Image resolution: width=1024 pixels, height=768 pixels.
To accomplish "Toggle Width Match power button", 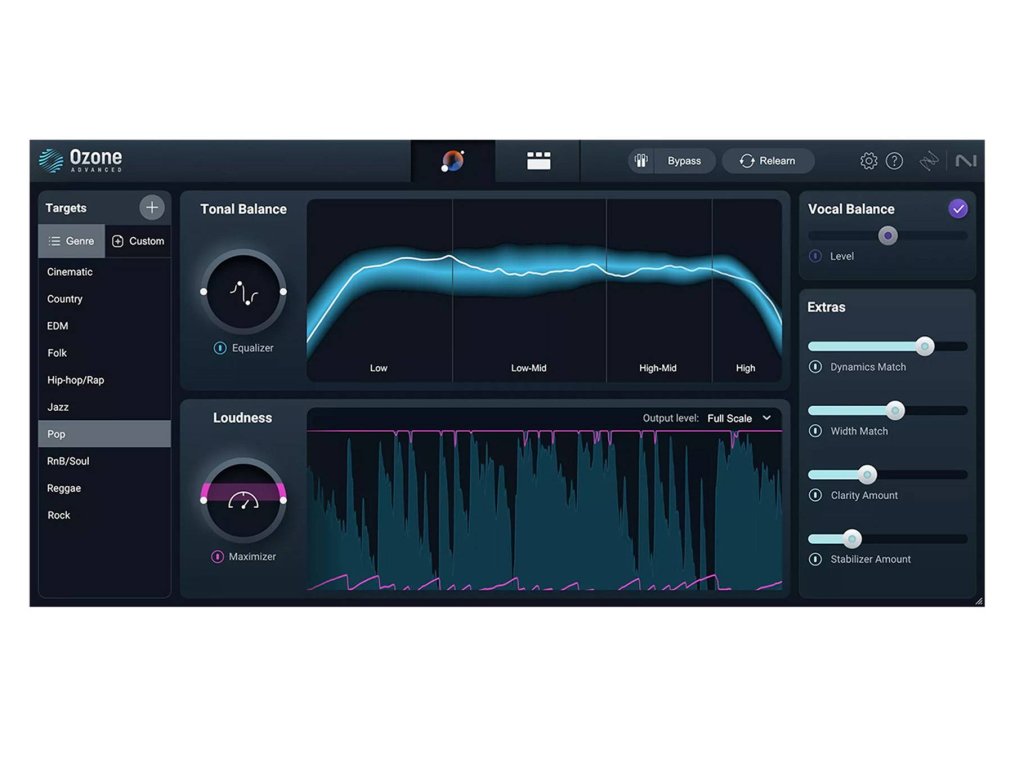I will (815, 431).
